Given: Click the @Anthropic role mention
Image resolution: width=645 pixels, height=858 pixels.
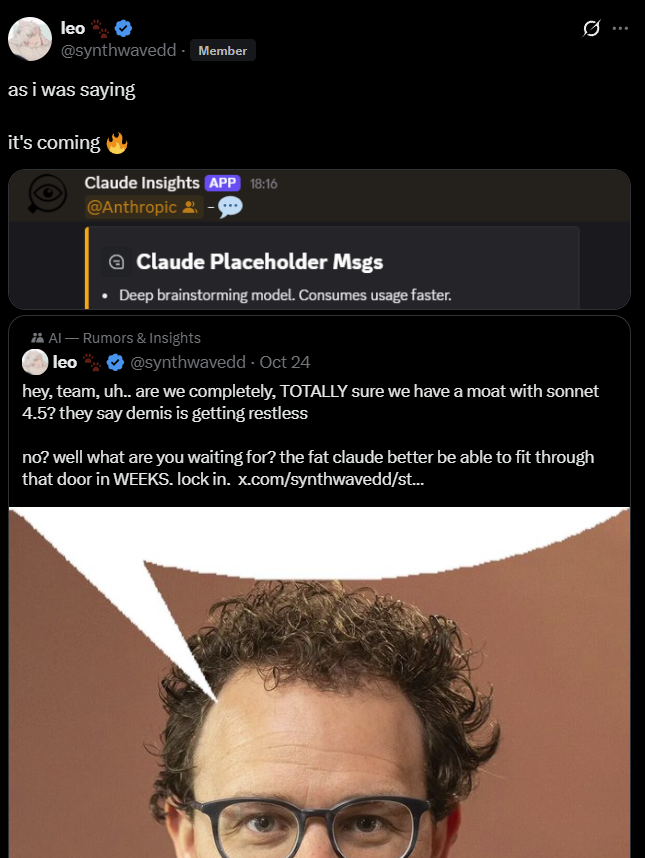Looking at the screenshot, I should (x=143, y=207).
